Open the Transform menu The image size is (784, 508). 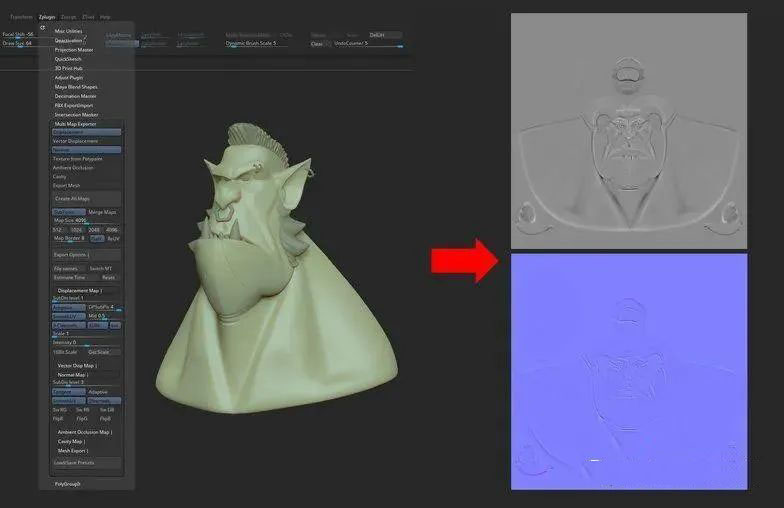click(x=21, y=17)
